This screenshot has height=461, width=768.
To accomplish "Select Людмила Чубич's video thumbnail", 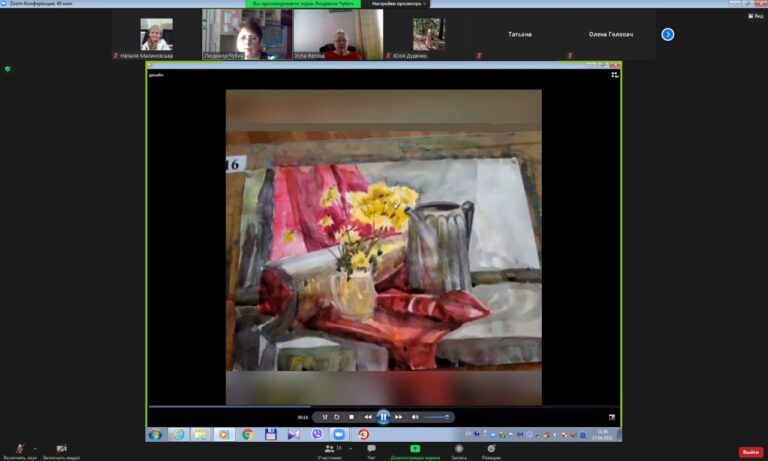I will click(x=247, y=35).
